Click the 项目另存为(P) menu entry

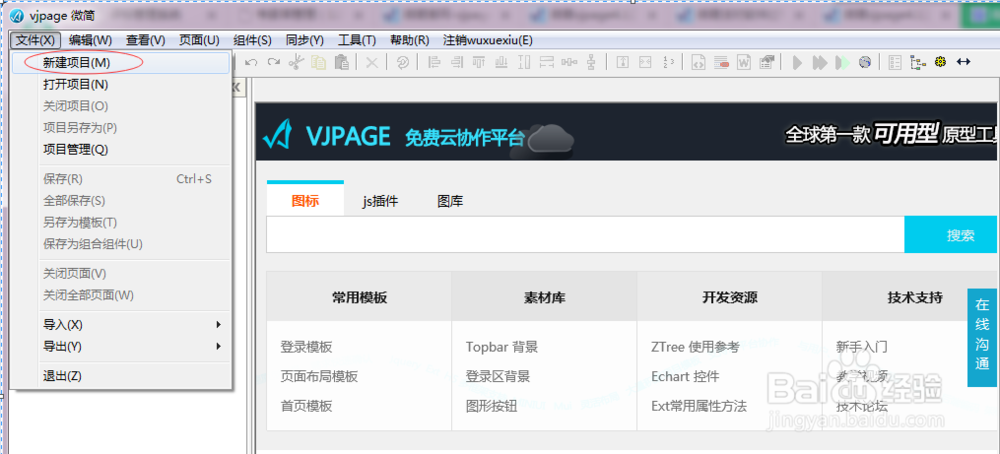[121, 128]
